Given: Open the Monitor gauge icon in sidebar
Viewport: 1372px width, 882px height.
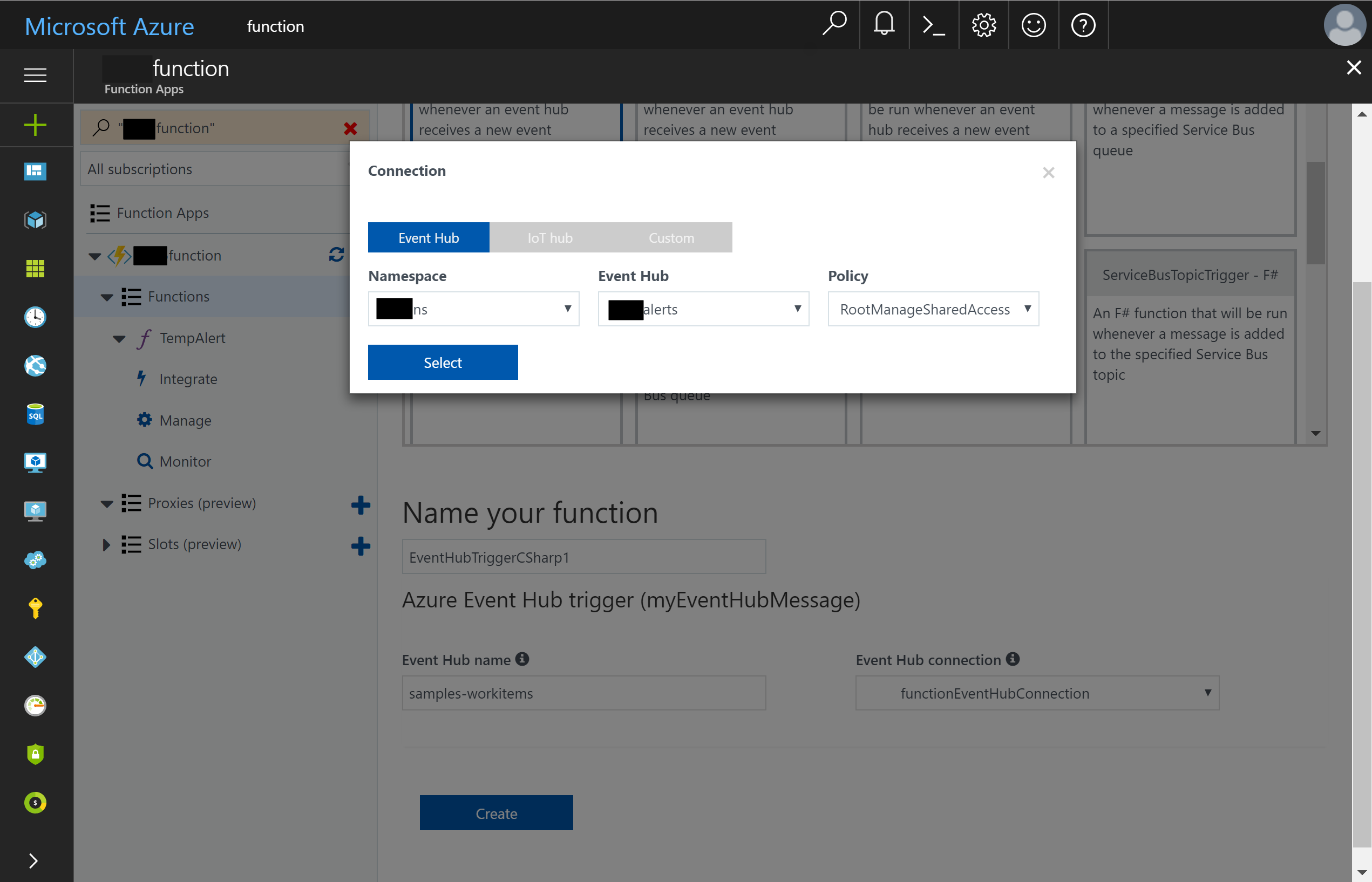Looking at the screenshot, I should click(x=36, y=706).
